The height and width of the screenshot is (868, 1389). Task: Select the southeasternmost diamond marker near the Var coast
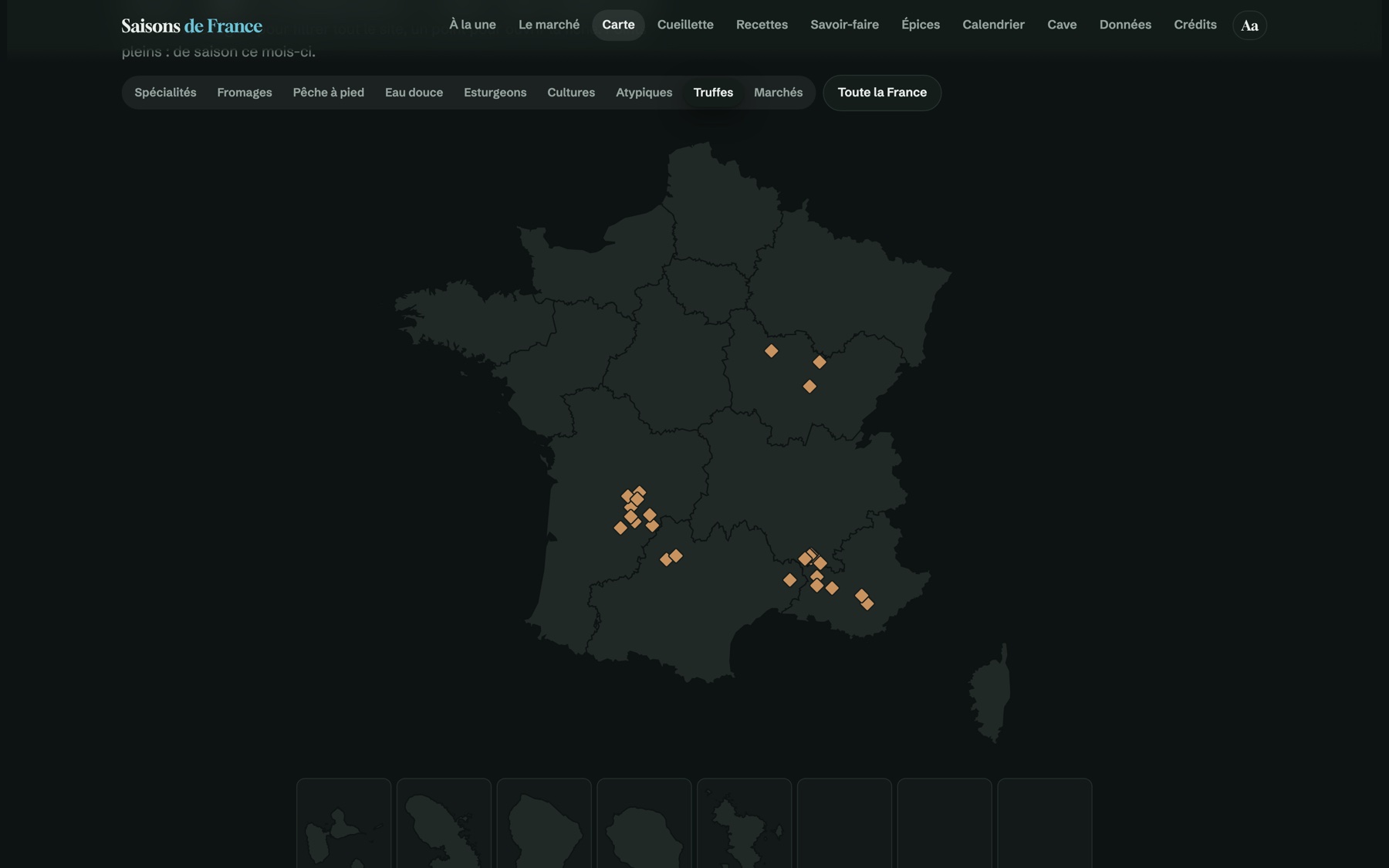pyautogui.click(x=867, y=604)
